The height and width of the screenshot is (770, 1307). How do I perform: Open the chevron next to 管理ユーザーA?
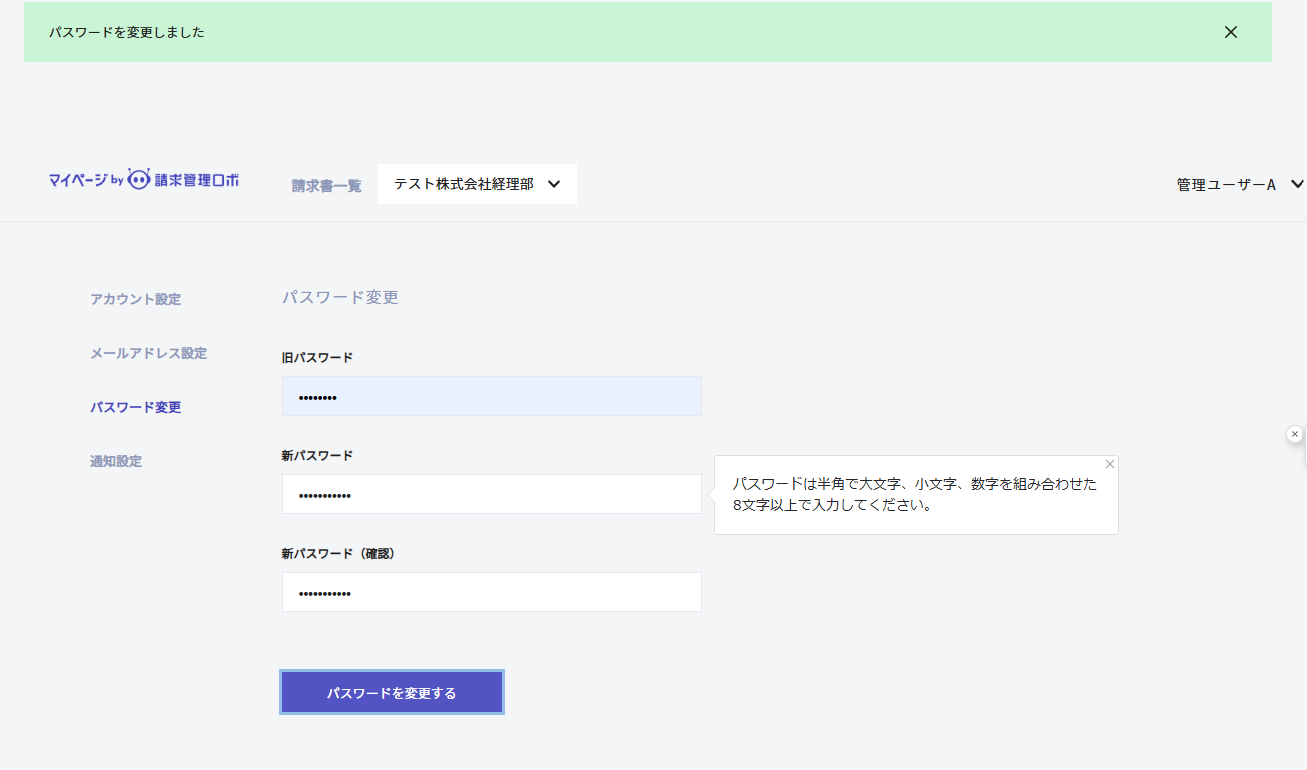(1297, 184)
